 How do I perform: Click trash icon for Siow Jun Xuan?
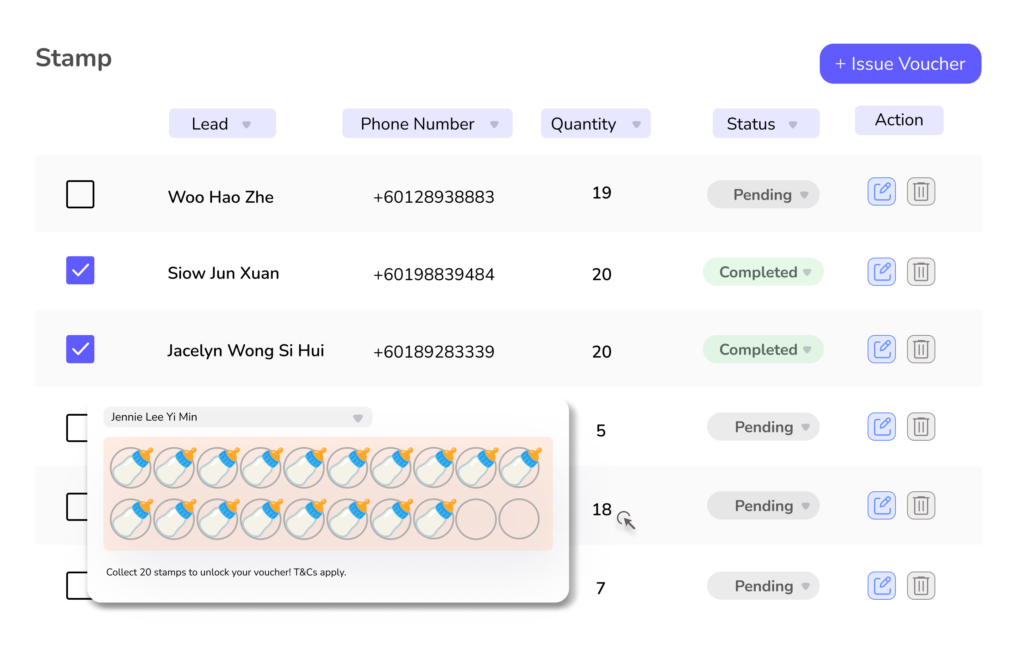tap(921, 271)
